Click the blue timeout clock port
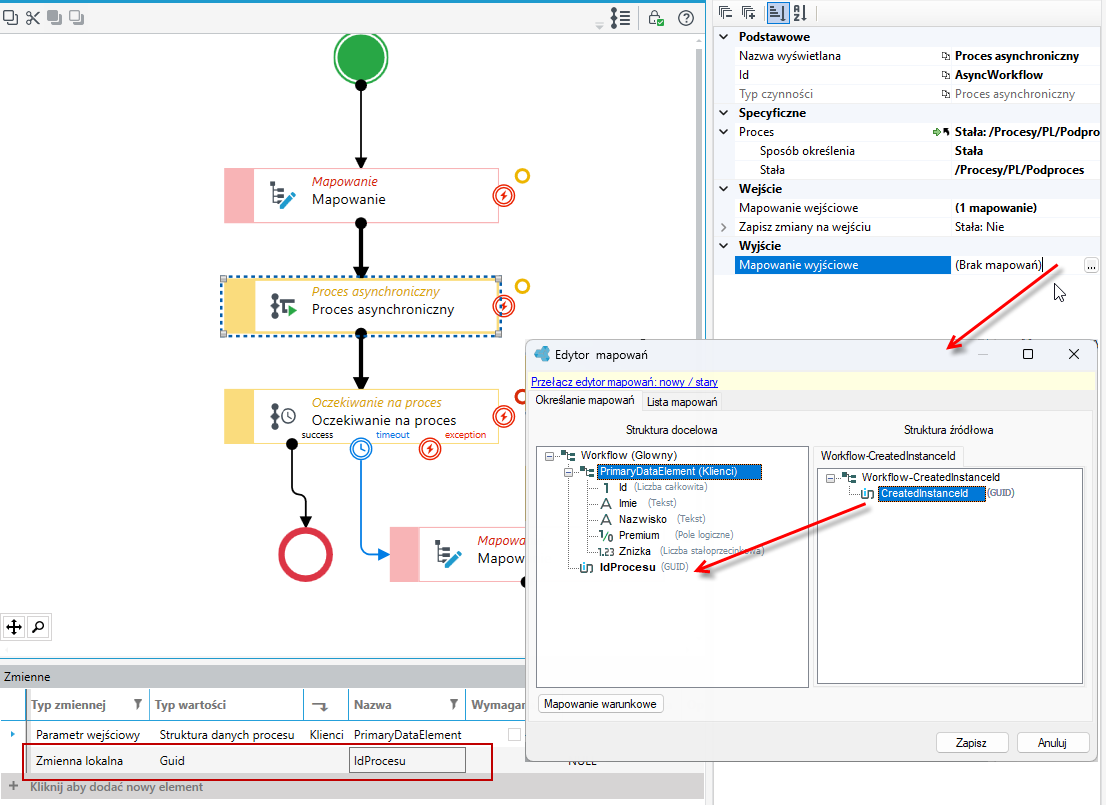 [360, 449]
